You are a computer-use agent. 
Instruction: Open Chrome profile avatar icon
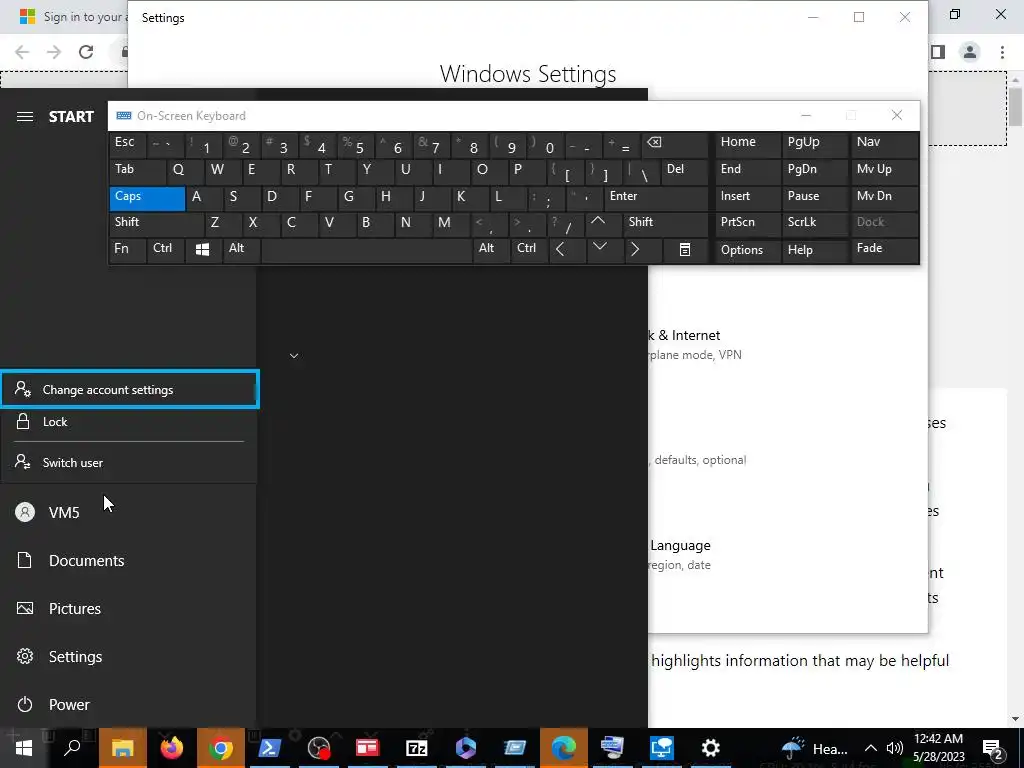[x=970, y=52]
